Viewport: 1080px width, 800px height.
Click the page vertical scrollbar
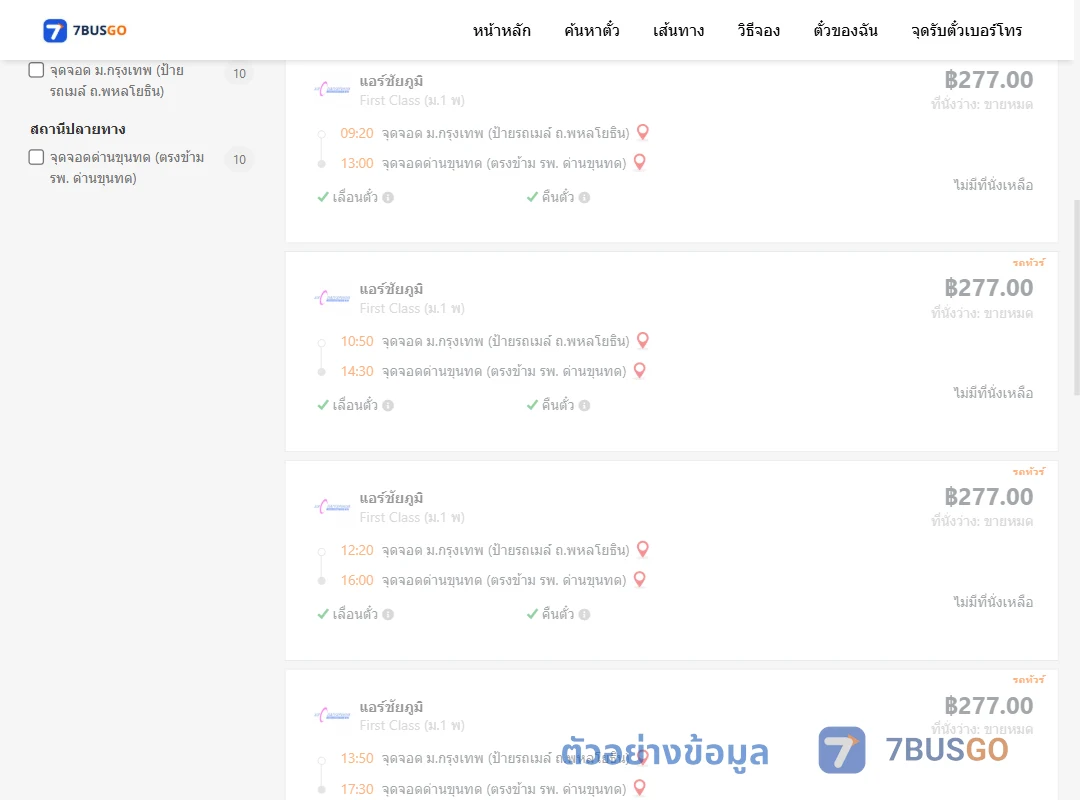[1076, 297]
